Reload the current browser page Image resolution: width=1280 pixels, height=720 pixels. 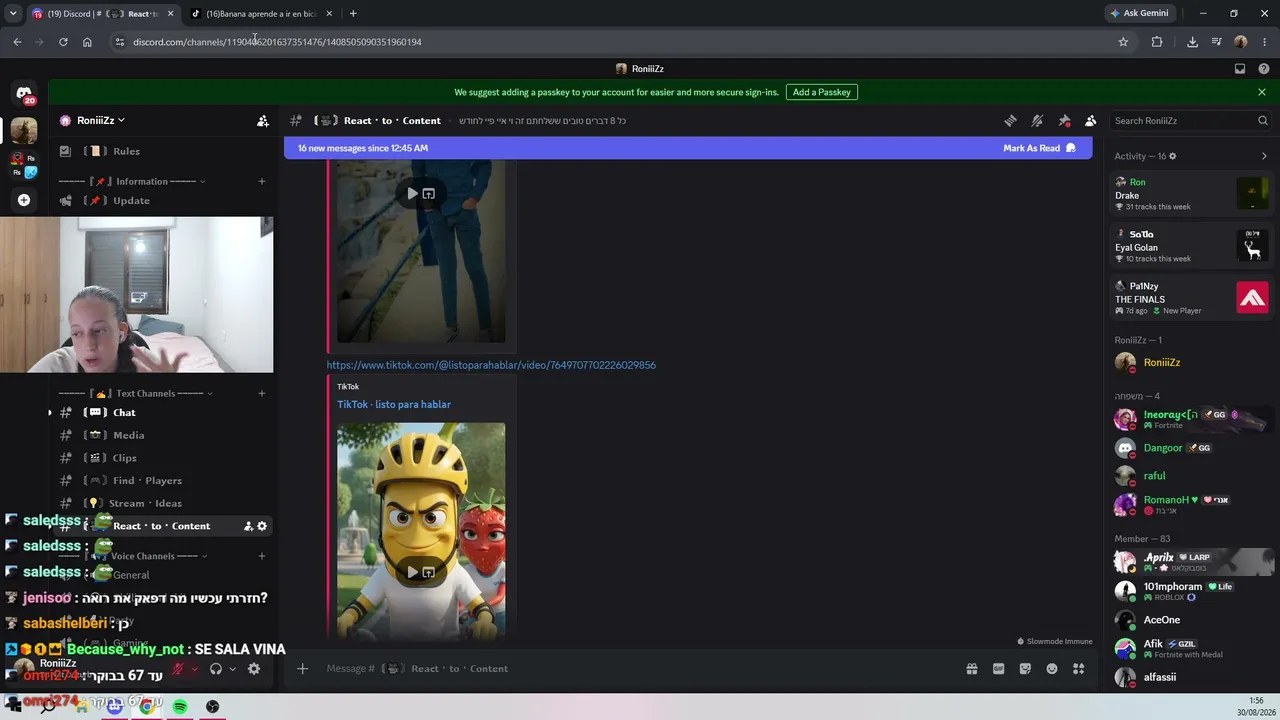click(63, 42)
